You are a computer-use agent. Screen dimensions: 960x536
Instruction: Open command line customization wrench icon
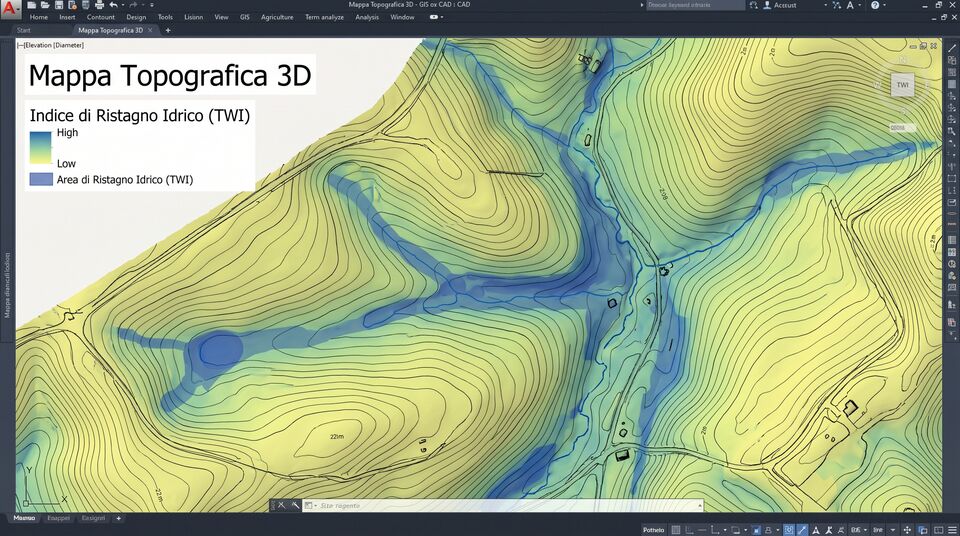[x=295, y=505]
